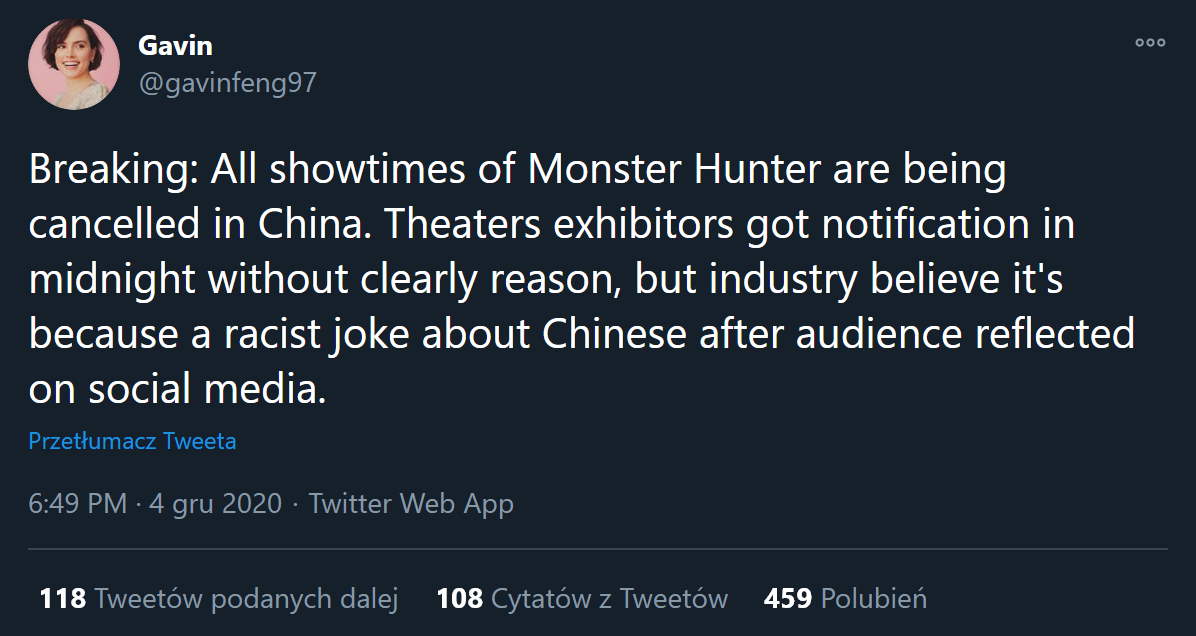
Task: Open the profile via the display name Gavin
Action: click(174, 46)
